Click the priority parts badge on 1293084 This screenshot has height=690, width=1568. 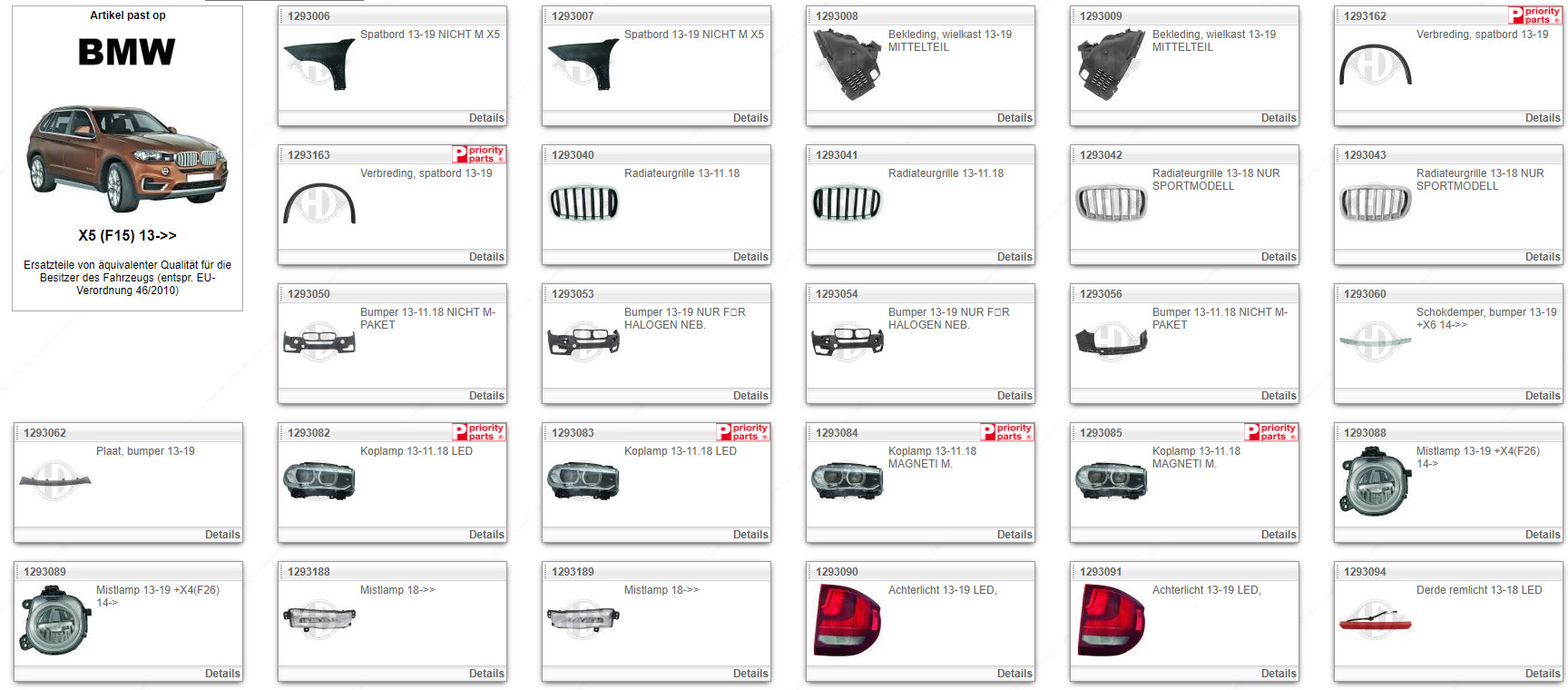1006,432
